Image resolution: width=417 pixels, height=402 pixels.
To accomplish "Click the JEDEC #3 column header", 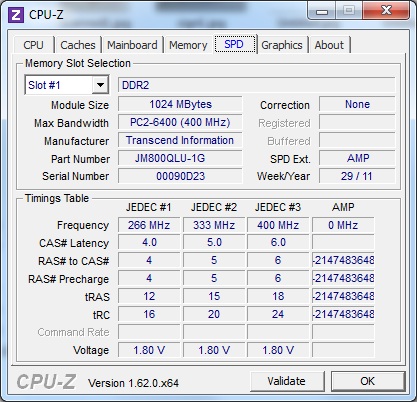I will (x=278, y=207).
